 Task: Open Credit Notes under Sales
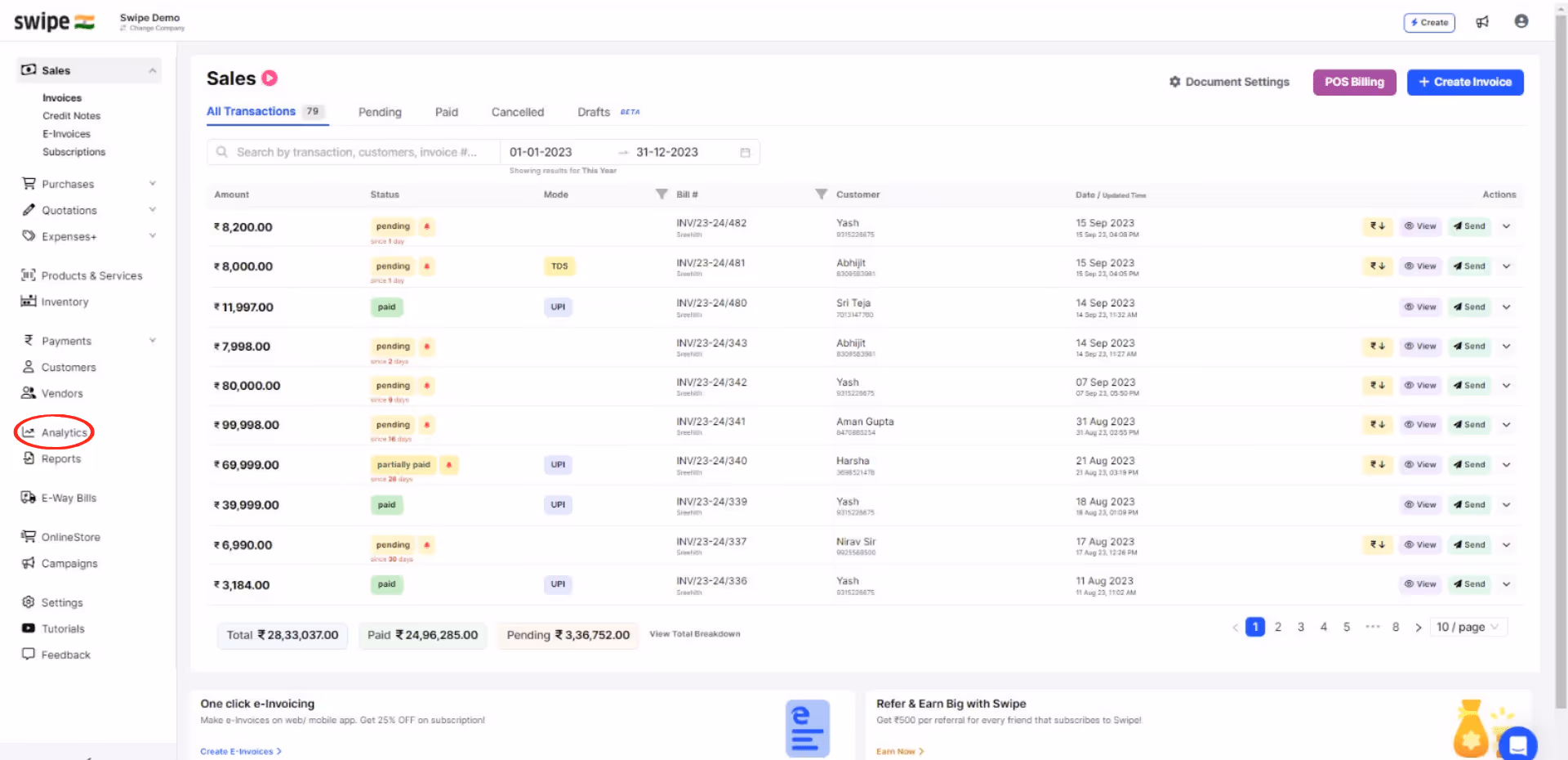click(72, 116)
